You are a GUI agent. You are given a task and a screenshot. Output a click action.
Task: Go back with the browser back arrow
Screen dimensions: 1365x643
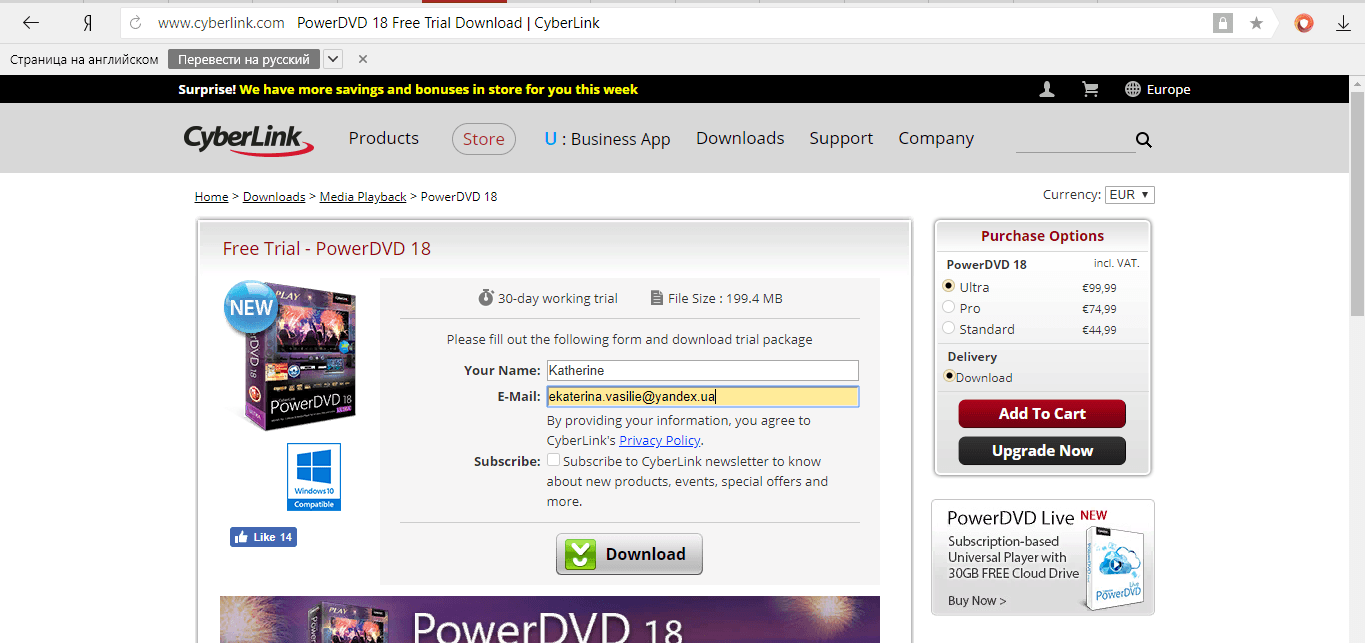tap(30, 23)
